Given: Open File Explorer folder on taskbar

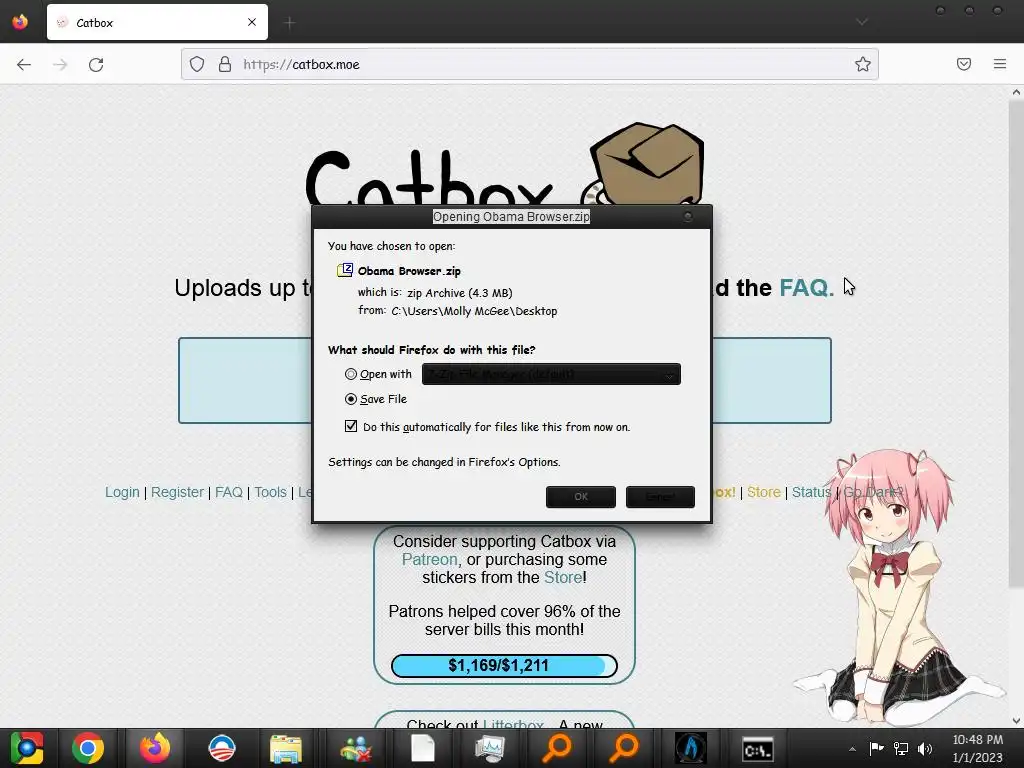Looking at the screenshot, I should point(286,748).
